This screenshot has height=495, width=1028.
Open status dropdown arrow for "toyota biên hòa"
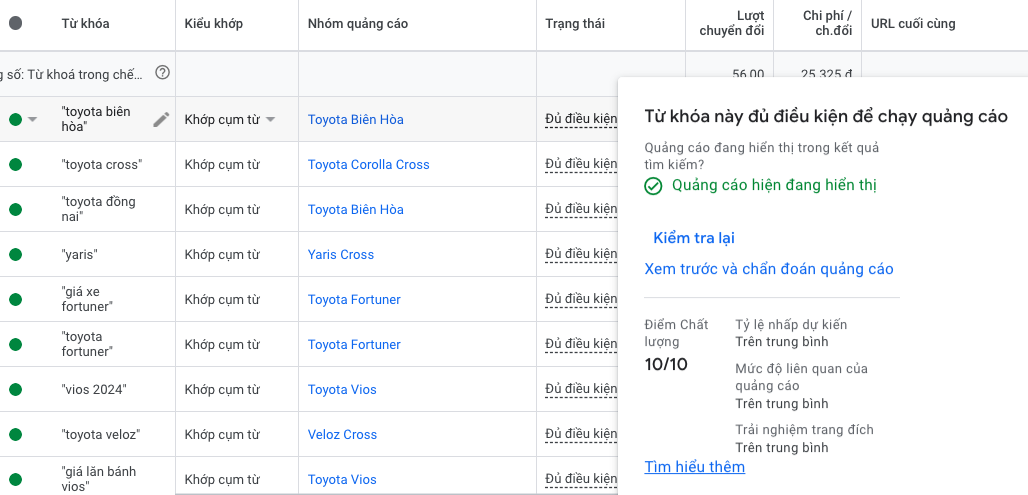(33, 120)
